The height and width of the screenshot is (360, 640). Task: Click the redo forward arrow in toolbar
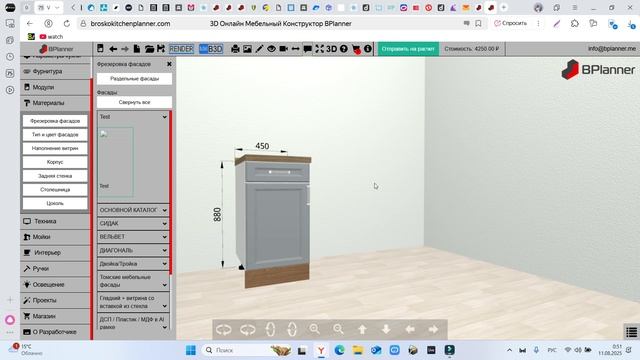tap(125, 49)
